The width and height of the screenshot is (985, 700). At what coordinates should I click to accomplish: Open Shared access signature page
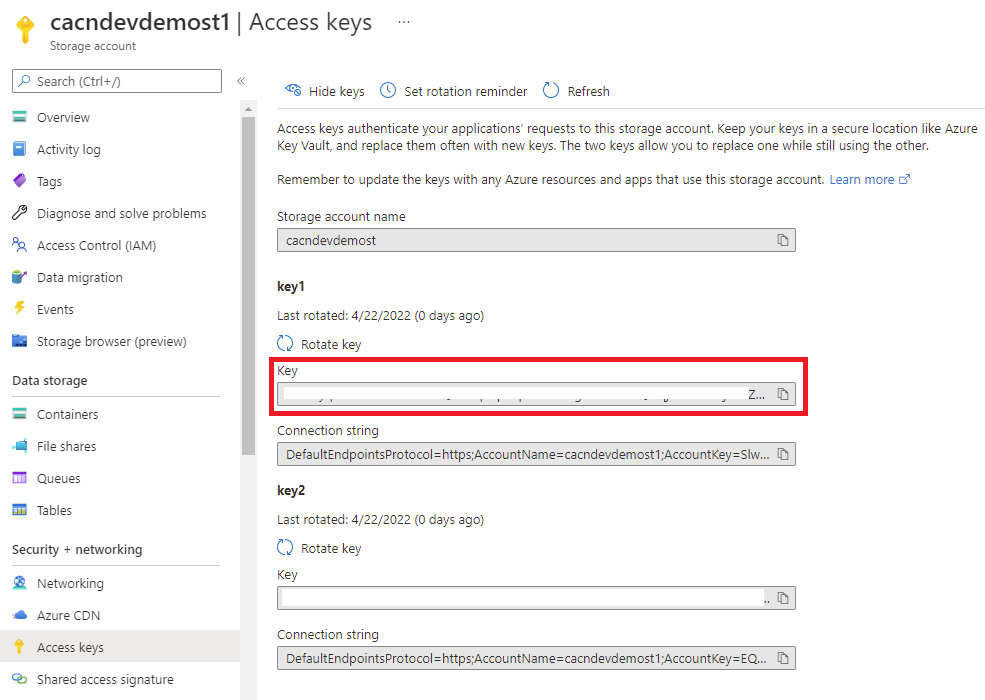105,679
